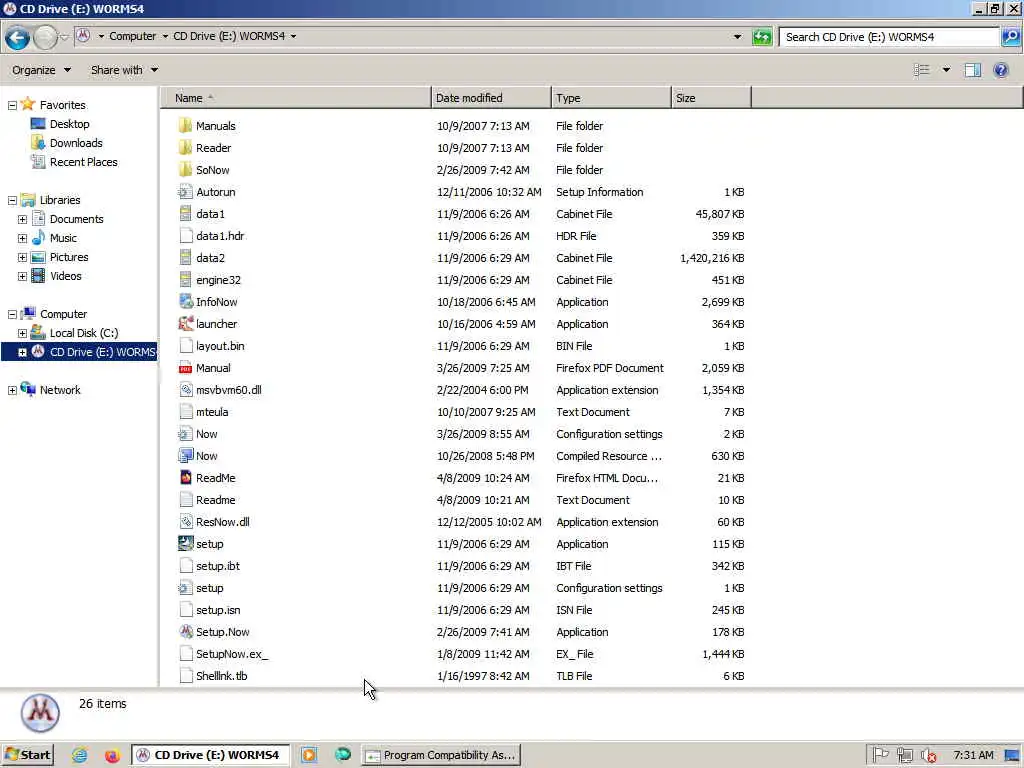The height and width of the screenshot is (768, 1024).
Task: Select the Manuals folder icon
Action: pyautogui.click(x=185, y=125)
